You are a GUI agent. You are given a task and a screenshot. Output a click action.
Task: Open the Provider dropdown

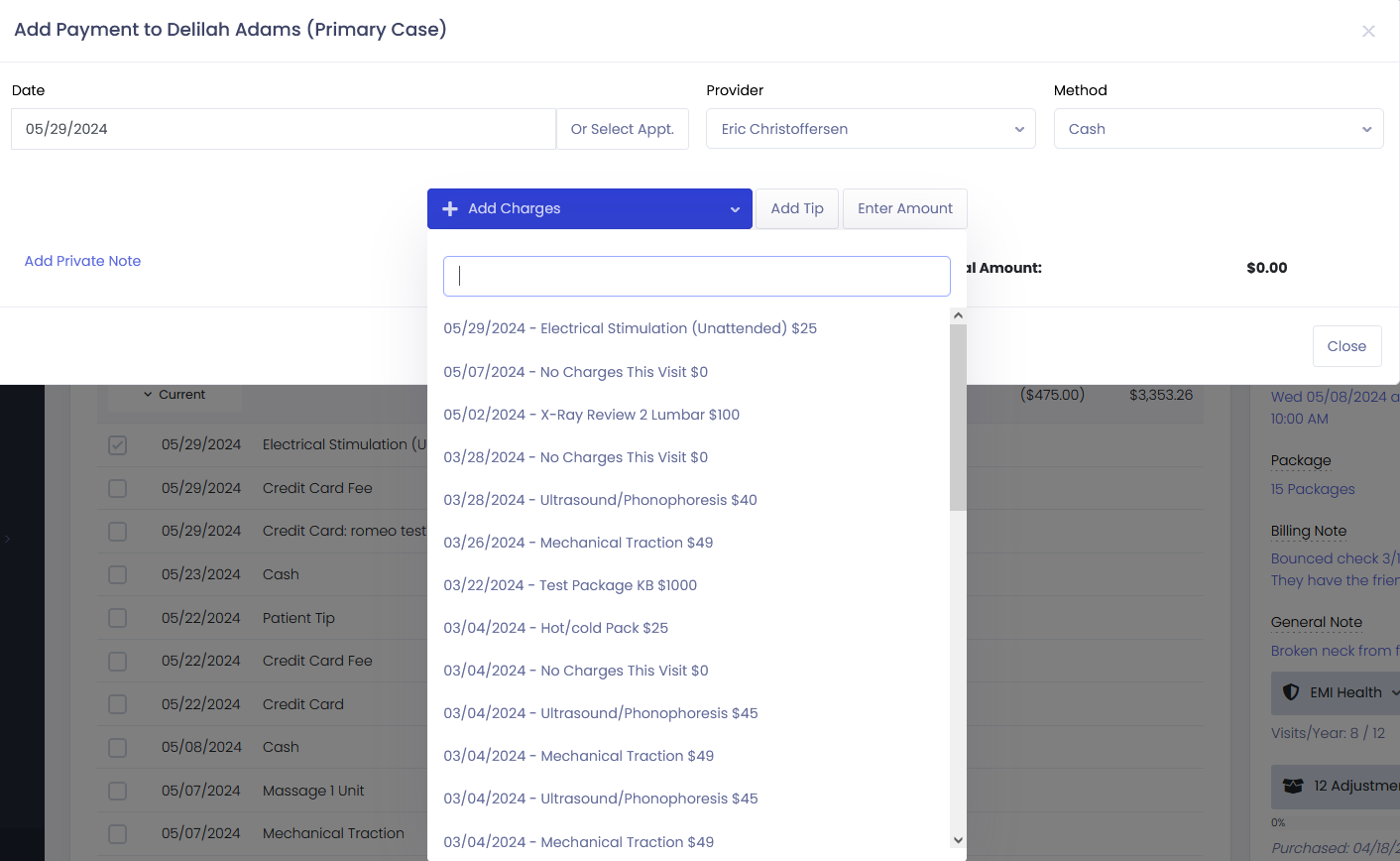tap(871, 129)
